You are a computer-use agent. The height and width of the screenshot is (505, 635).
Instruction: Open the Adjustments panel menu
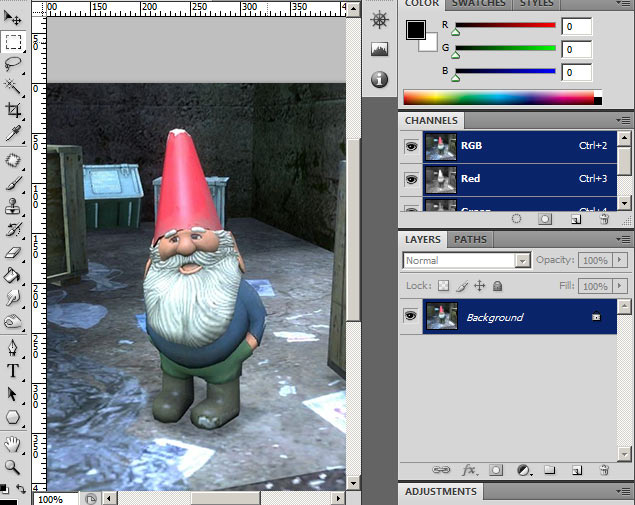(623, 491)
